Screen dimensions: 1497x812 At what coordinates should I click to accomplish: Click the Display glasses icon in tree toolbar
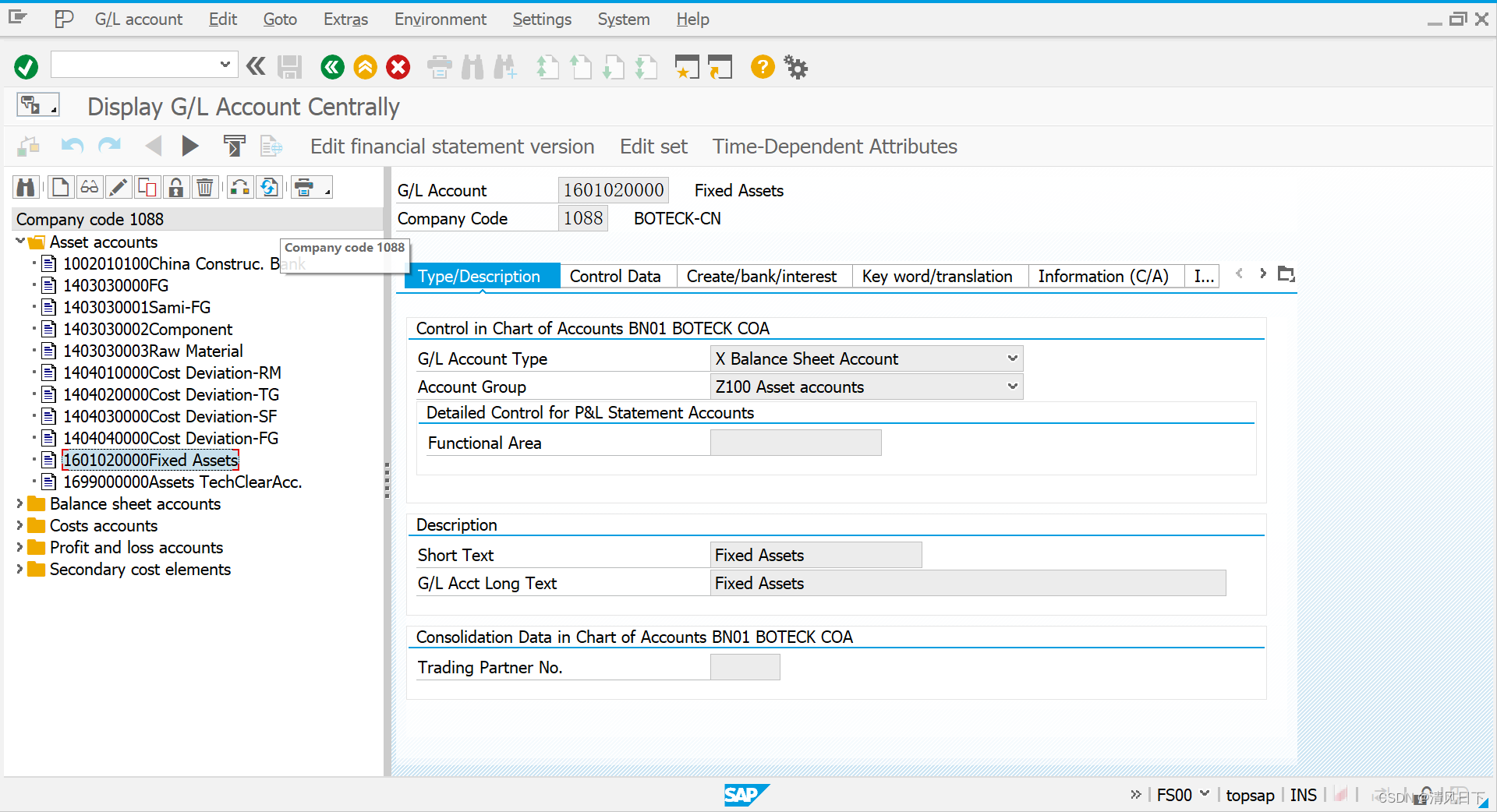[90, 187]
